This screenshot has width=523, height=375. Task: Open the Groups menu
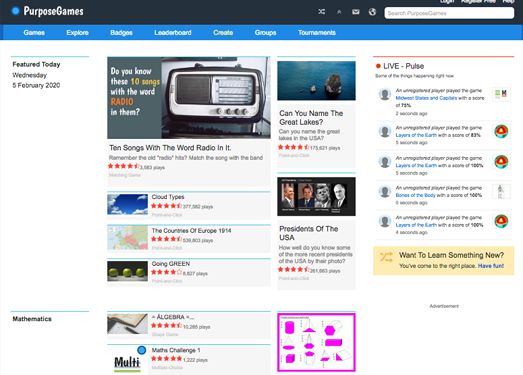pos(266,32)
